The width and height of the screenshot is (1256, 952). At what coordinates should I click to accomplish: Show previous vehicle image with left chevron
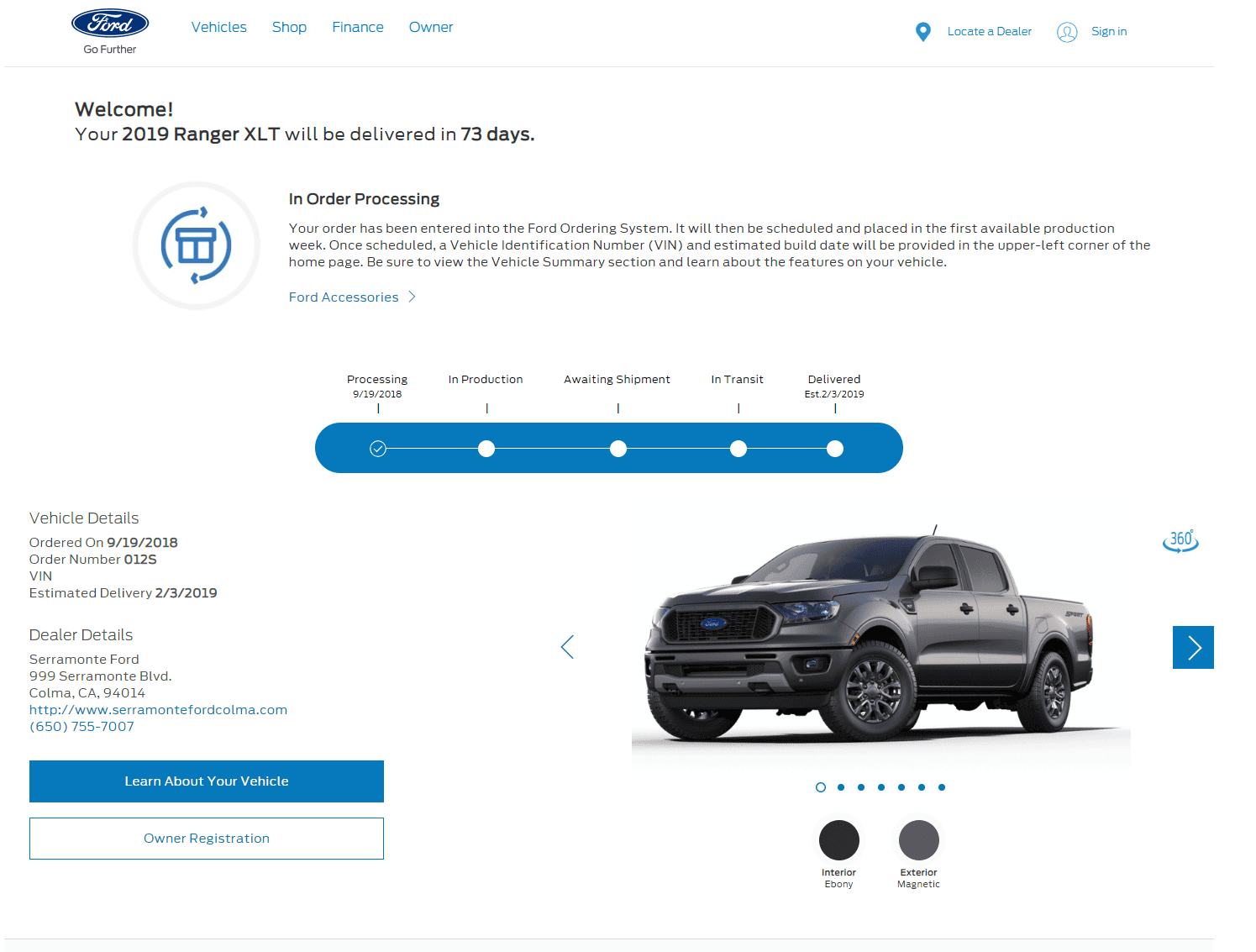568,647
